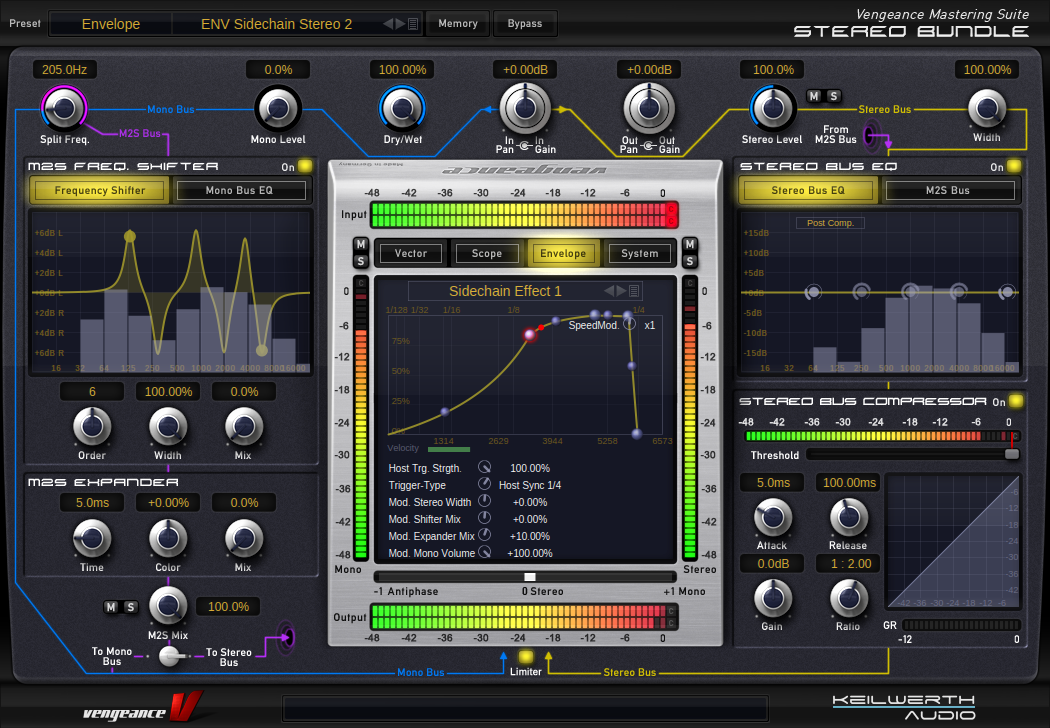Switch to the Vector tab
Viewport: 1050px width, 728px height.
(x=410, y=253)
